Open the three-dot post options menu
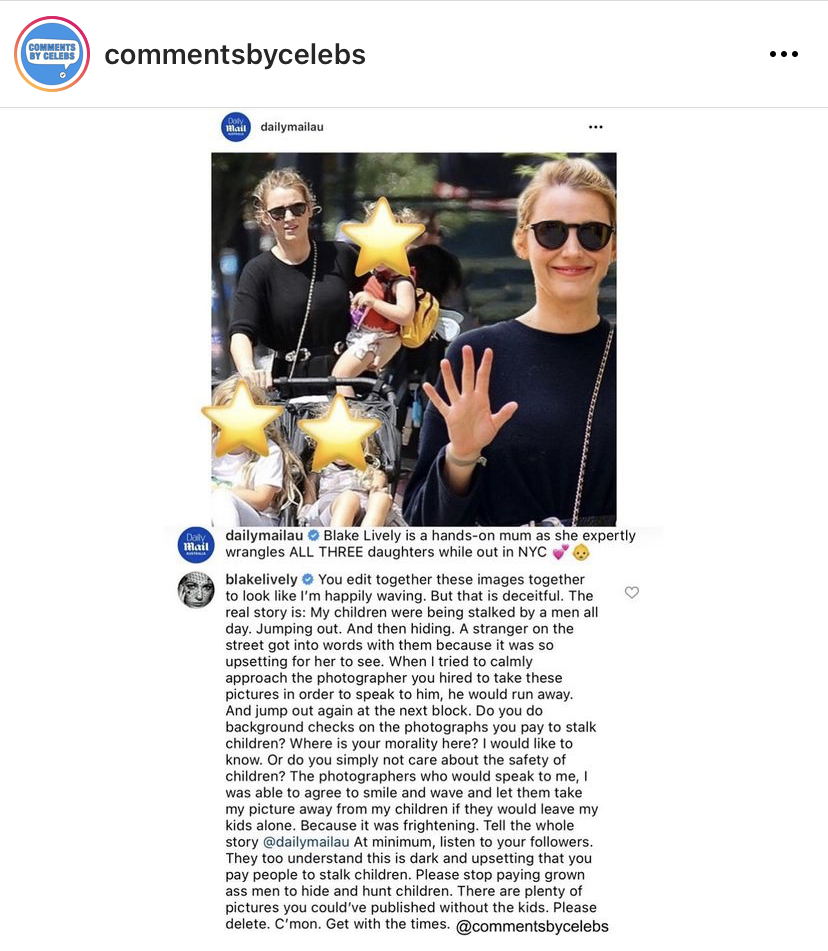This screenshot has height=951, width=828. (x=784, y=54)
